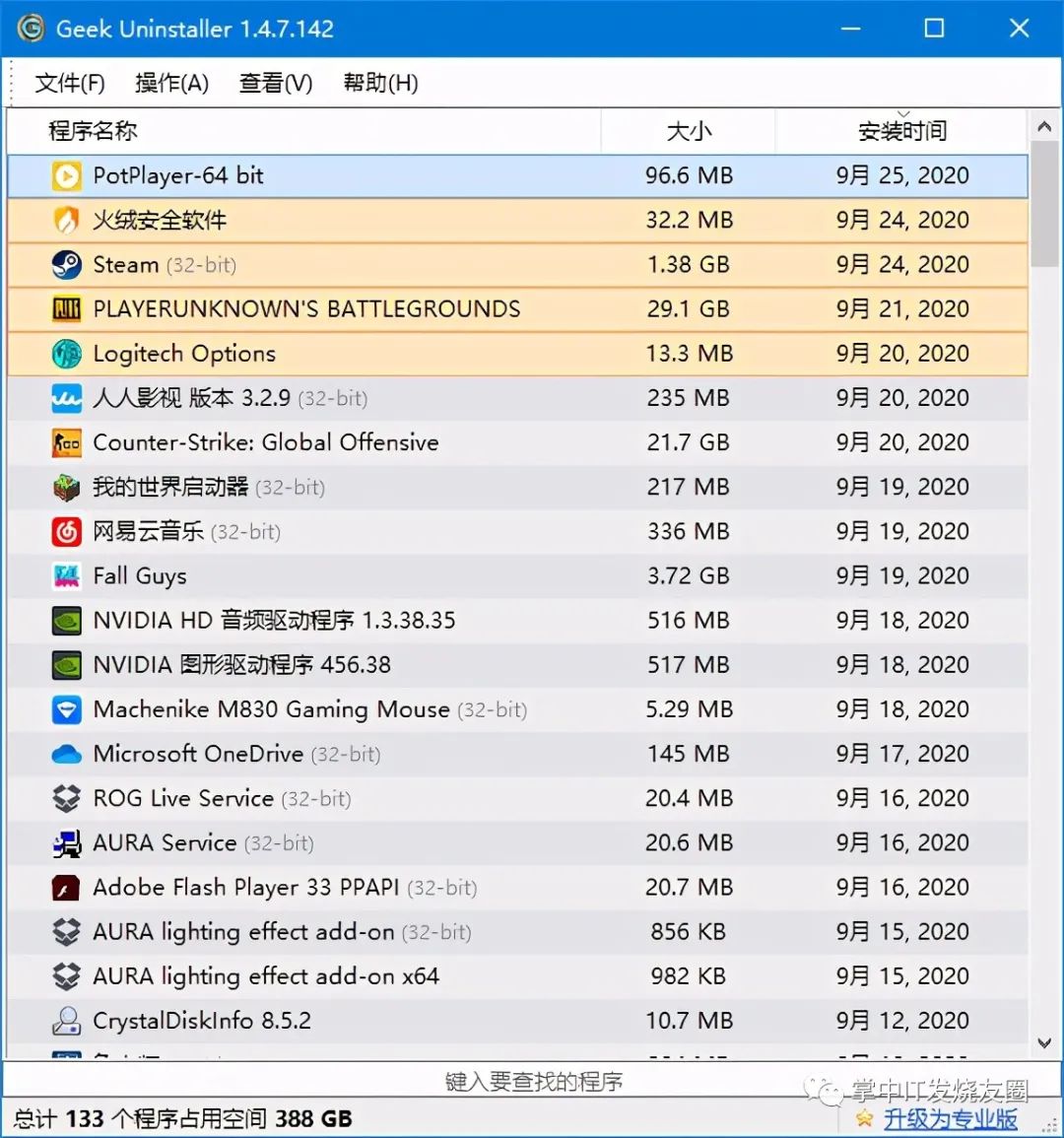Click the Adobe Flash Player icon
Viewport: 1064px width, 1138px height.
(67, 888)
